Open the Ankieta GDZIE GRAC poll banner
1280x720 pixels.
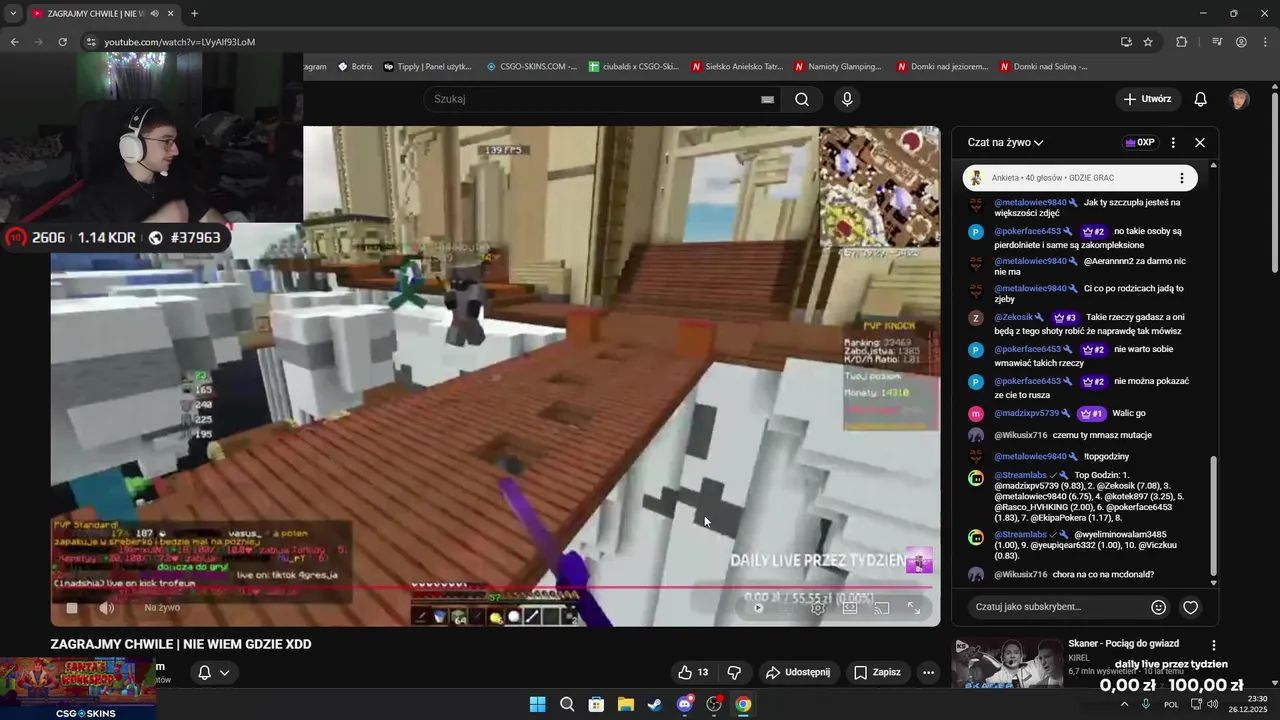[1080, 178]
